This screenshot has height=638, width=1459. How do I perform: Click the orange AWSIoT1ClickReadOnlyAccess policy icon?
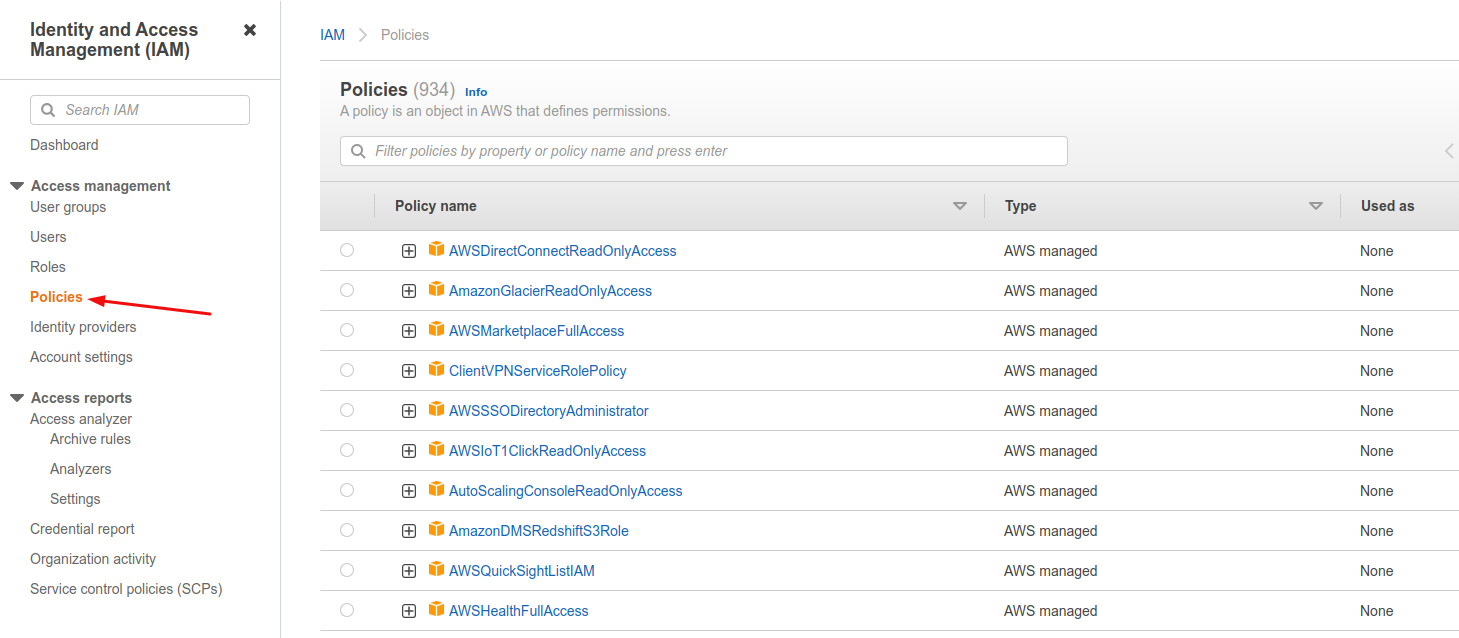click(x=436, y=449)
